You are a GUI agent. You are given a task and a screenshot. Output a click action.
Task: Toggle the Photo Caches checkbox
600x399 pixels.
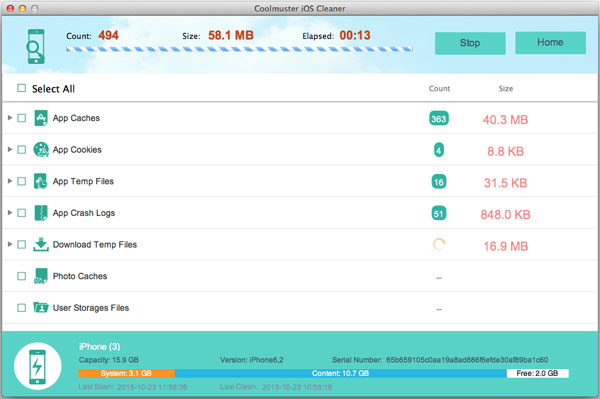click(22, 276)
